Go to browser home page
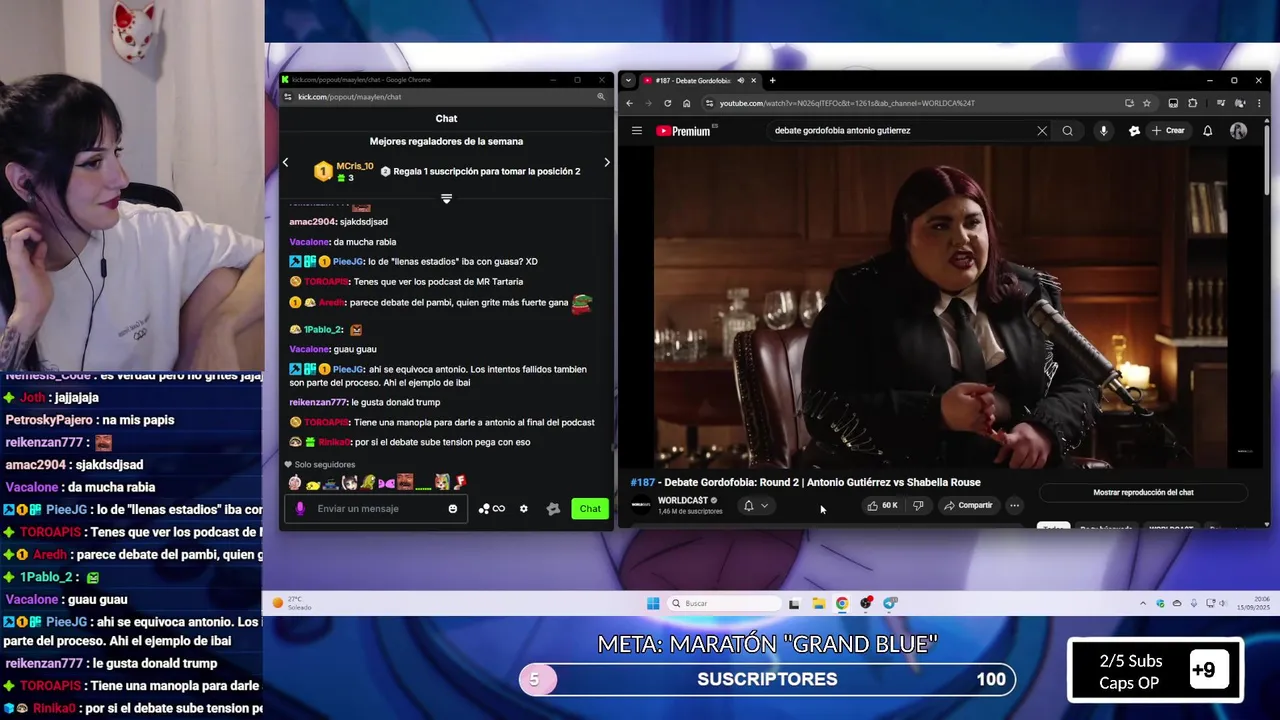The image size is (1280, 720). coord(686,103)
